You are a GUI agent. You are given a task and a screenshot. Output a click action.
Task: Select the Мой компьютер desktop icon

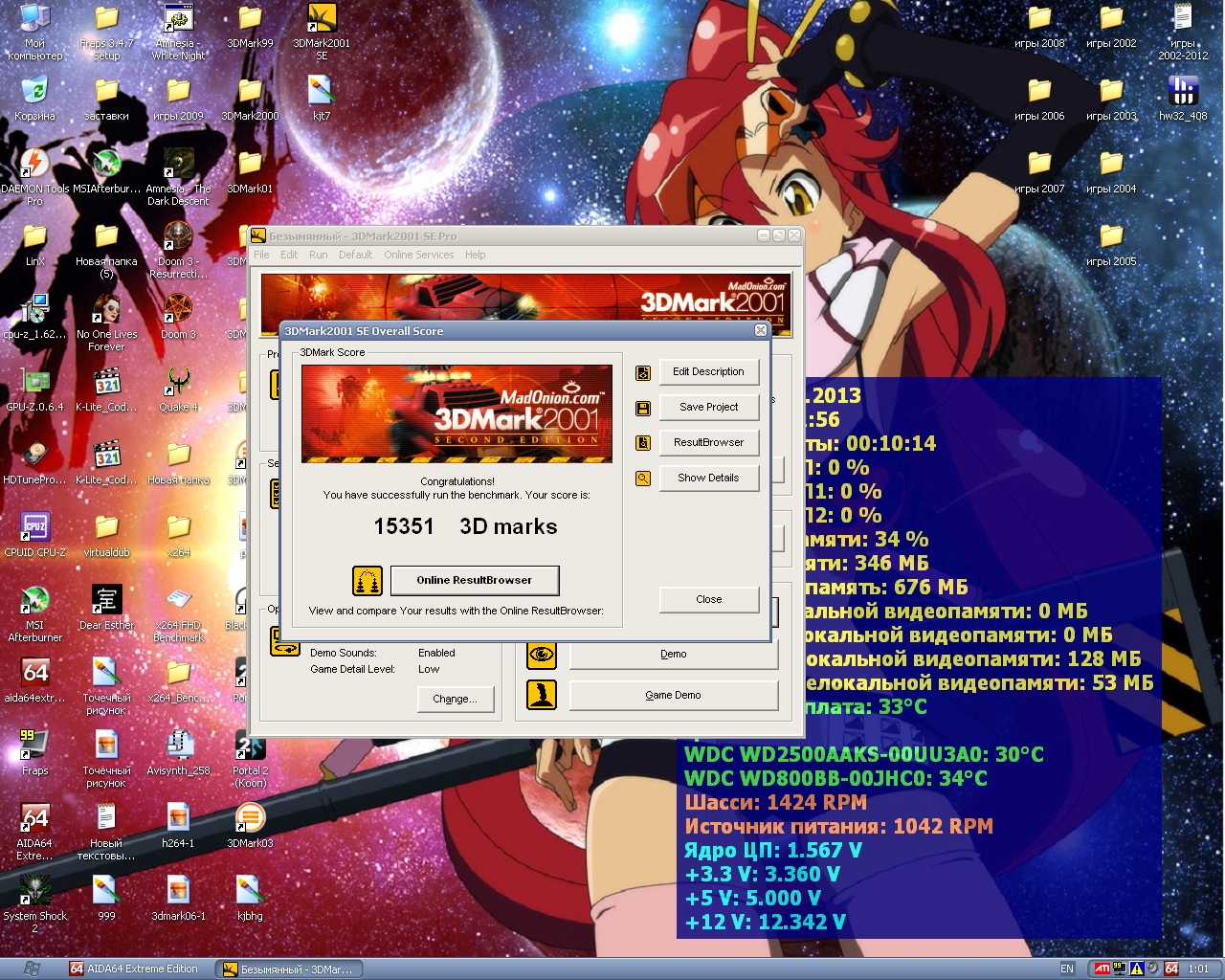[x=34, y=33]
